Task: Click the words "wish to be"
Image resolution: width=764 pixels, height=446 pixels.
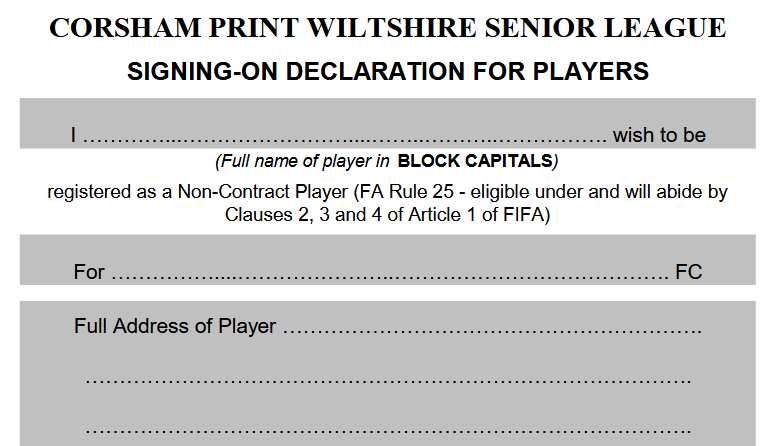Action: point(661,135)
